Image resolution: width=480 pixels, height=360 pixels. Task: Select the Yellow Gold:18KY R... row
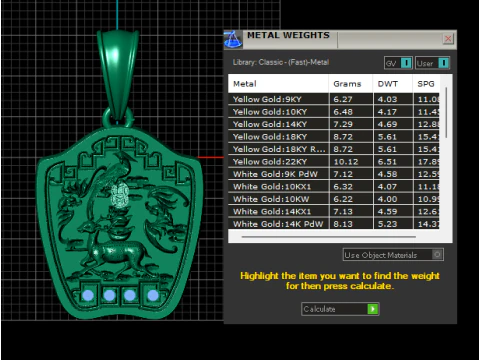click(x=334, y=149)
